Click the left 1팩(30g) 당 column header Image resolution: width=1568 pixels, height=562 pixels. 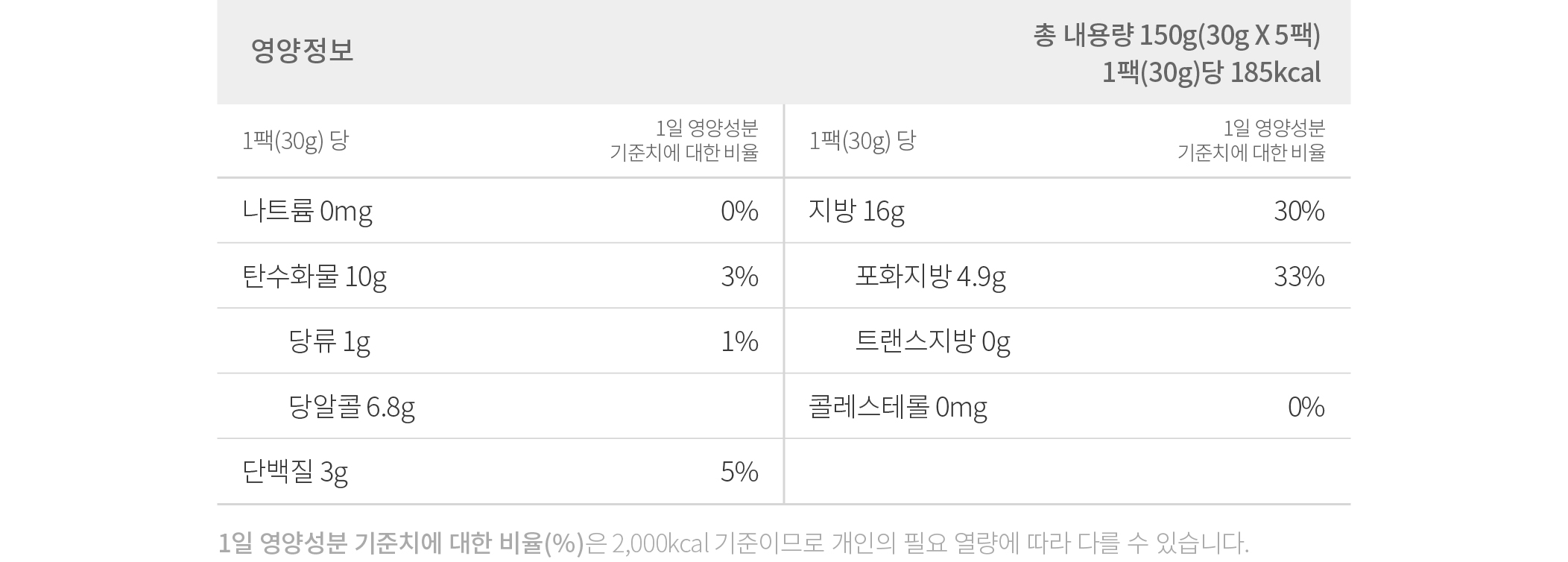295,141
